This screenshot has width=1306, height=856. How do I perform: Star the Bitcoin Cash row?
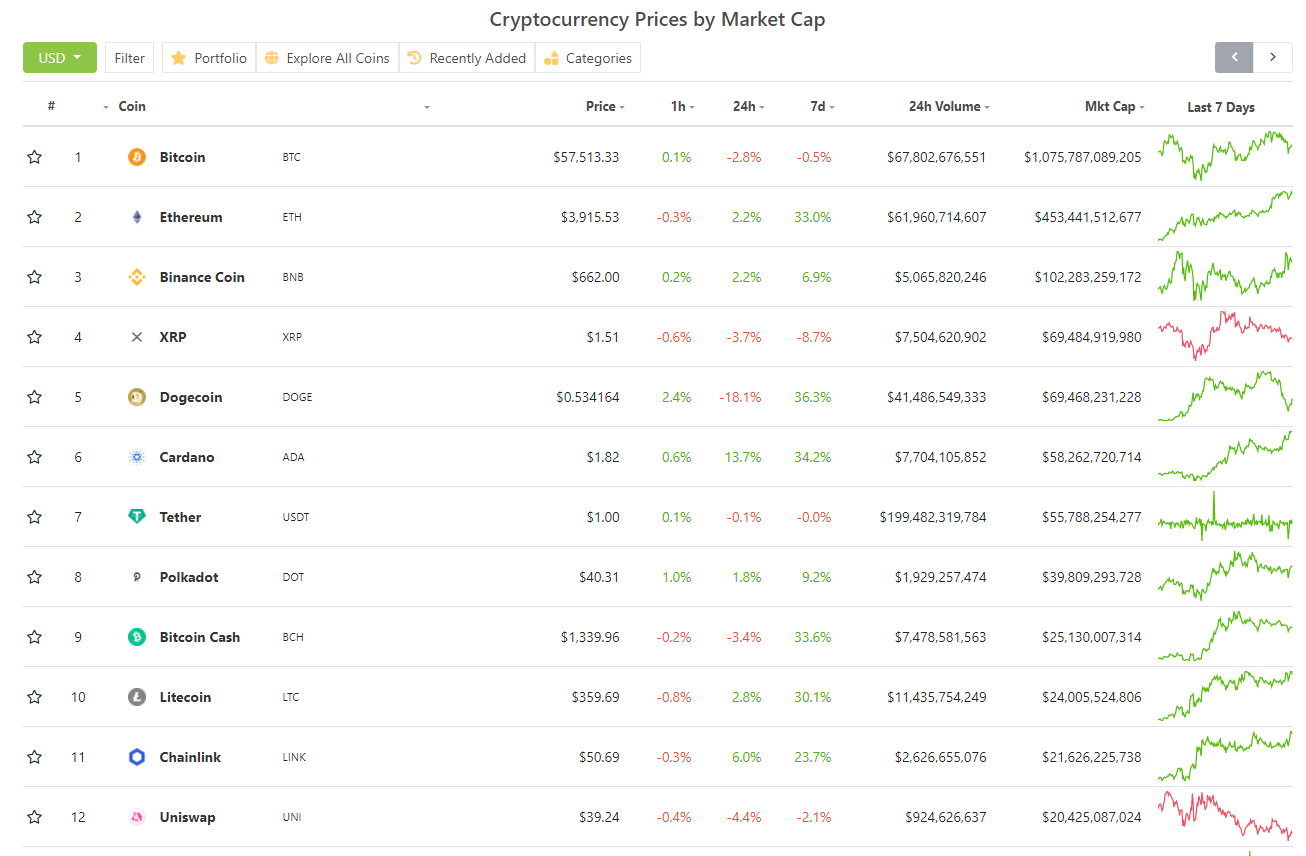[35, 637]
